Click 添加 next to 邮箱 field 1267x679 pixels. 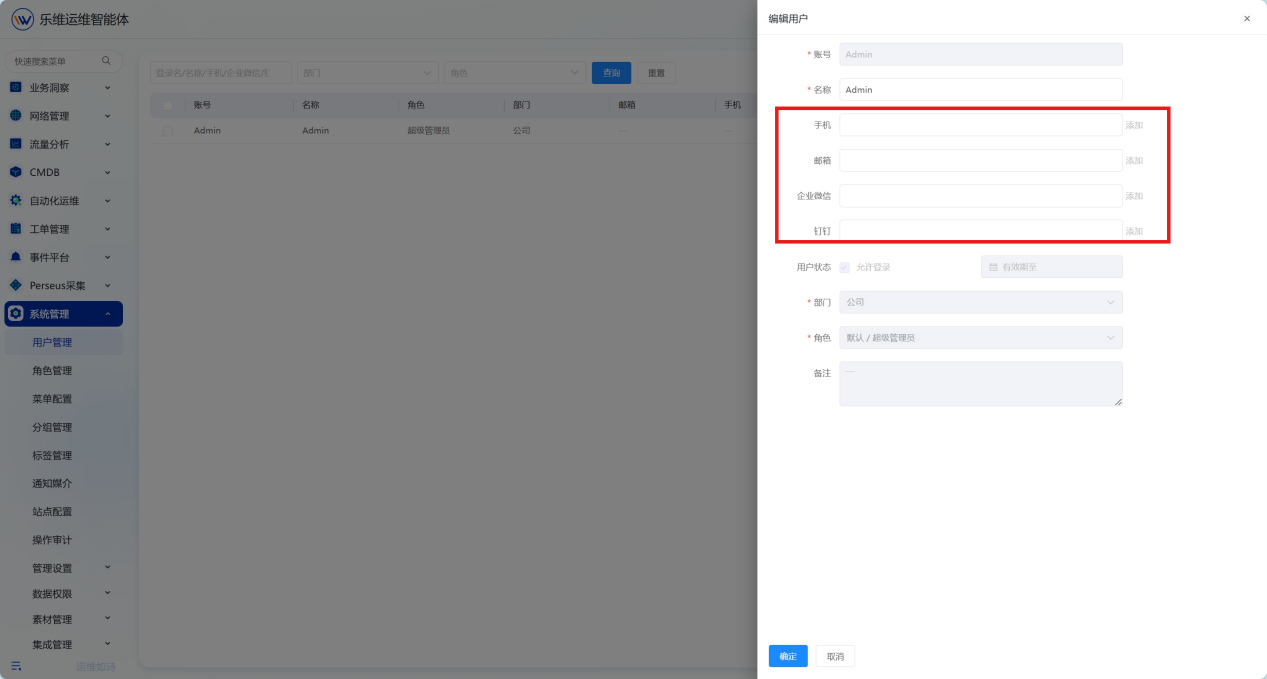pyautogui.click(x=1134, y=160)
